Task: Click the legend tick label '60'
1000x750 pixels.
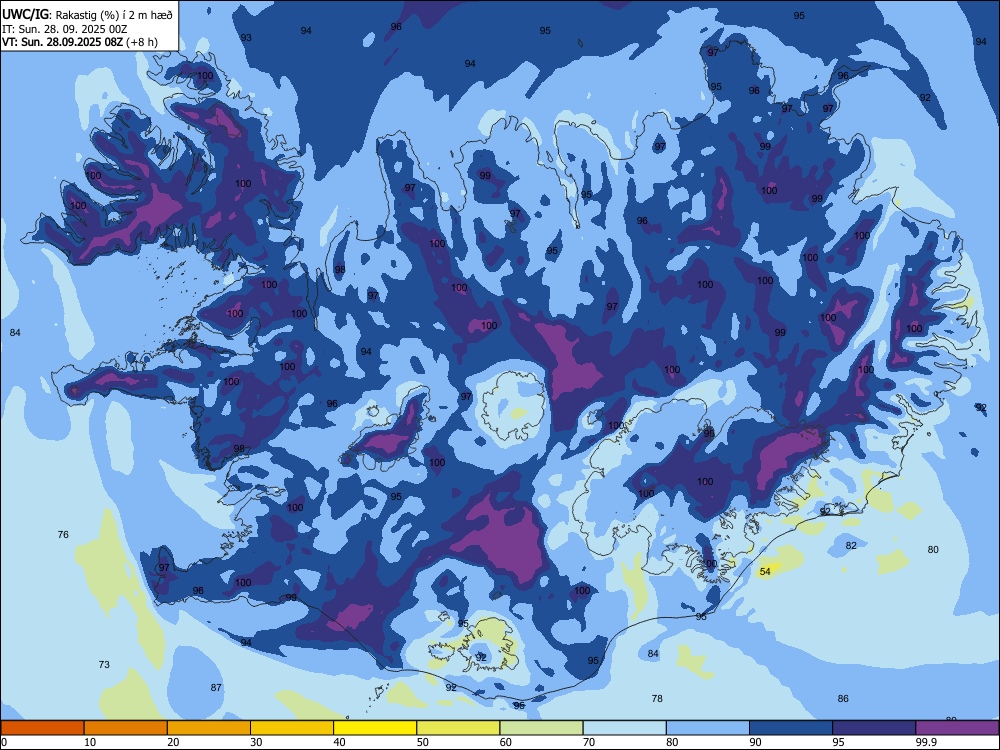Action: 506,742
